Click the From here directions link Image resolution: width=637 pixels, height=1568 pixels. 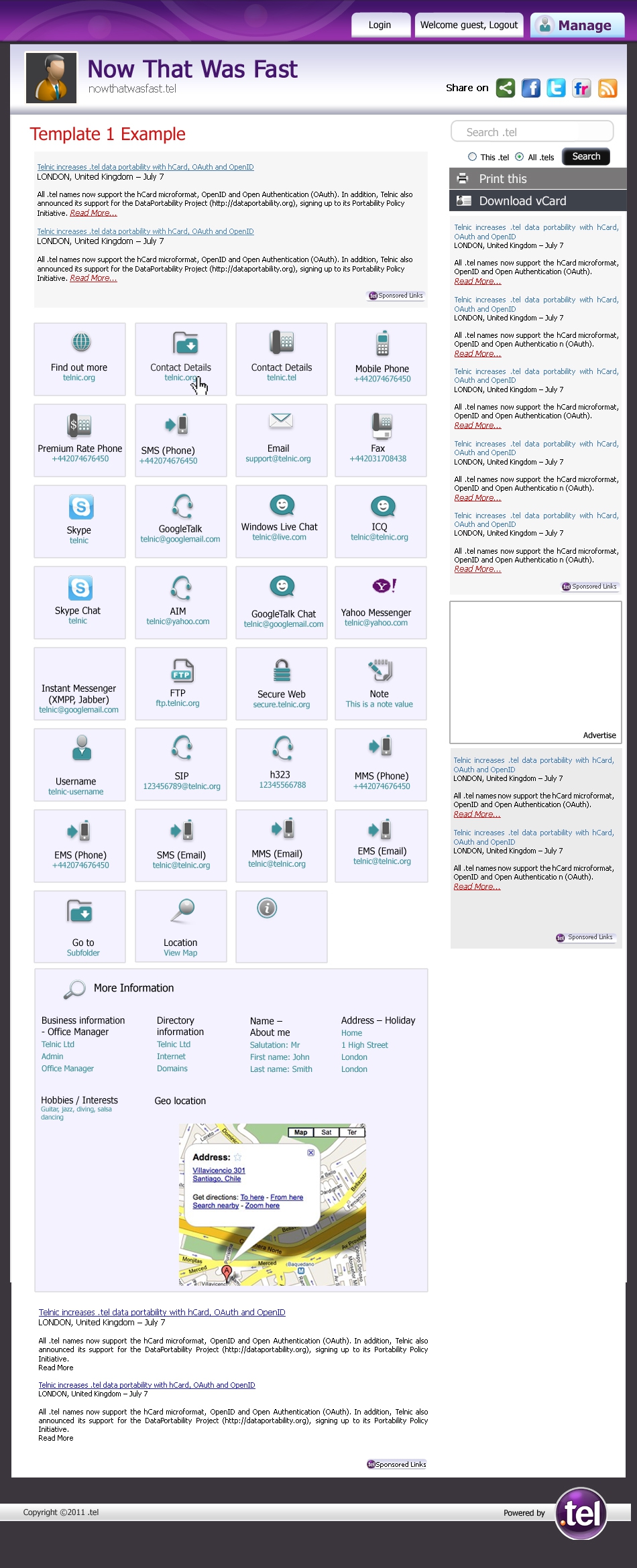click(287, 1197)
